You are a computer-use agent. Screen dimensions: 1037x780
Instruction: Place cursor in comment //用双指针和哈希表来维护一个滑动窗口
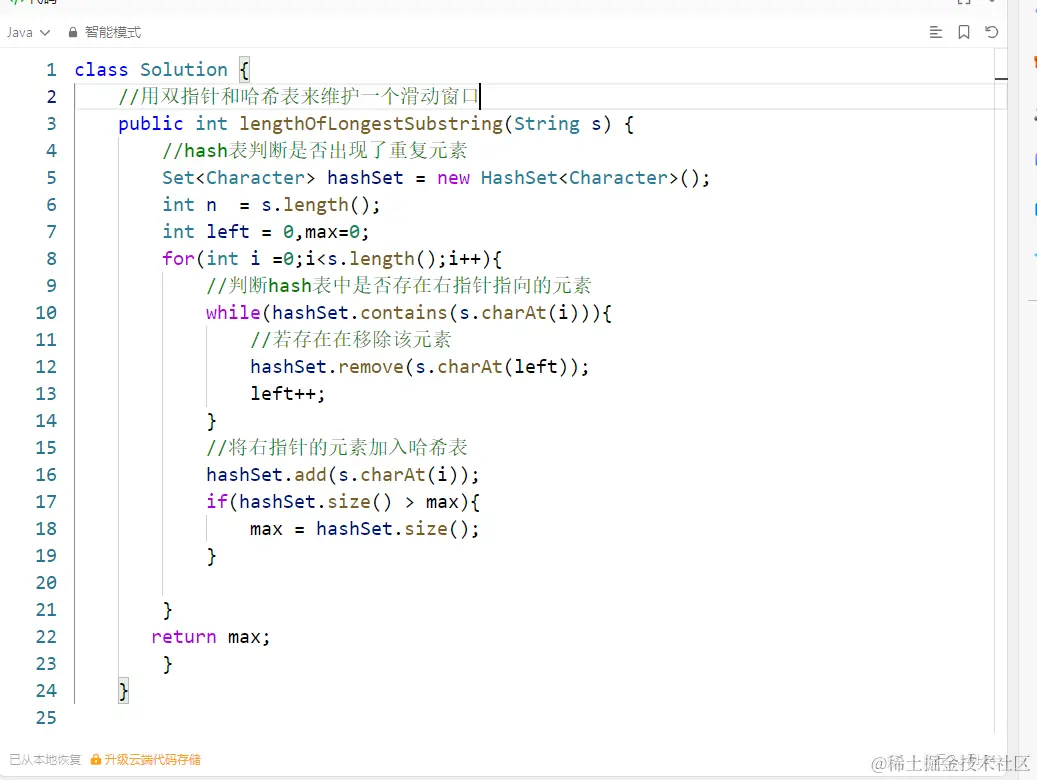coord(298,97)
